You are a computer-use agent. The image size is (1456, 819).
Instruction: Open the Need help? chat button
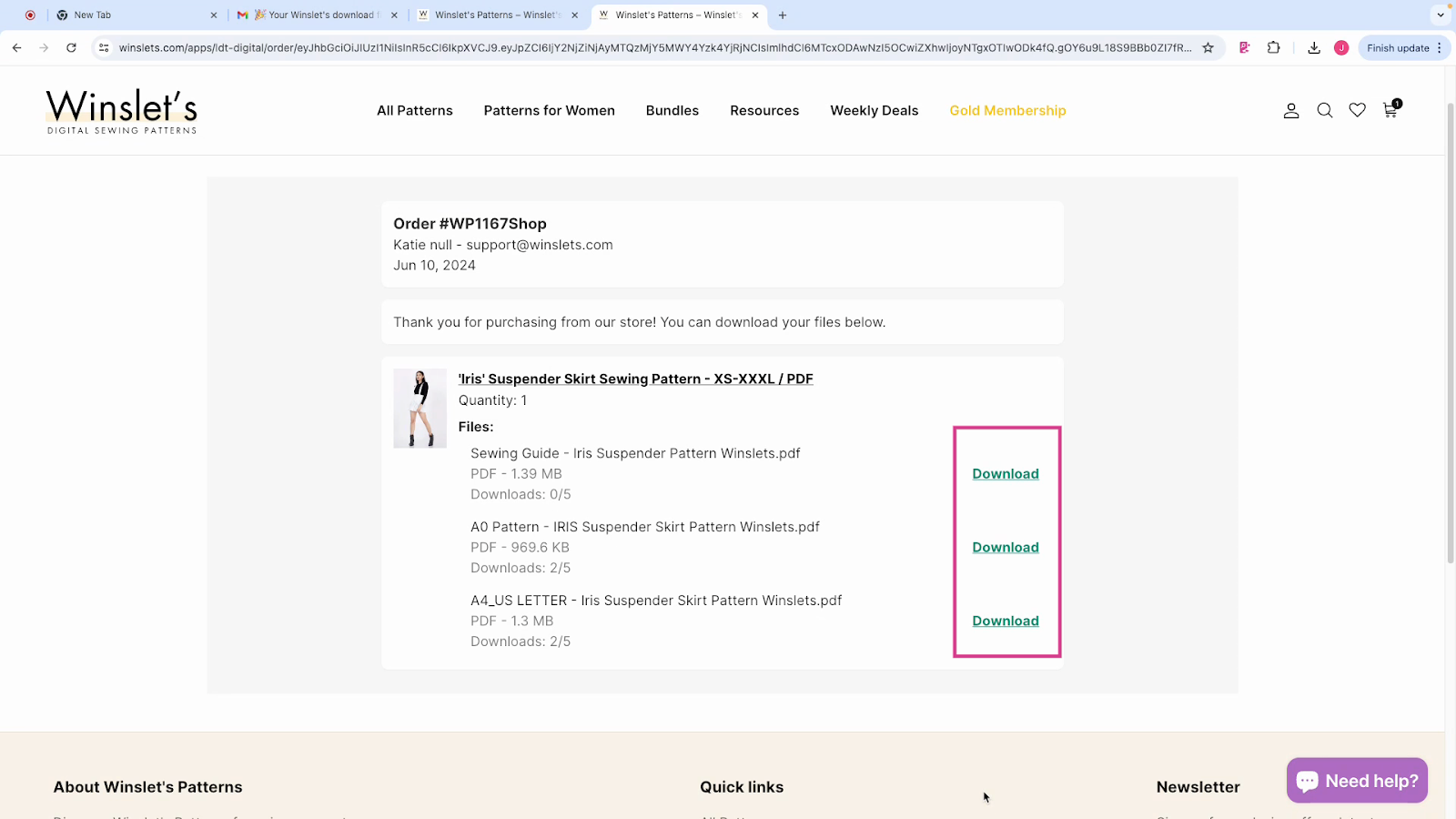pyautogui.click(x=1357, y=781)
